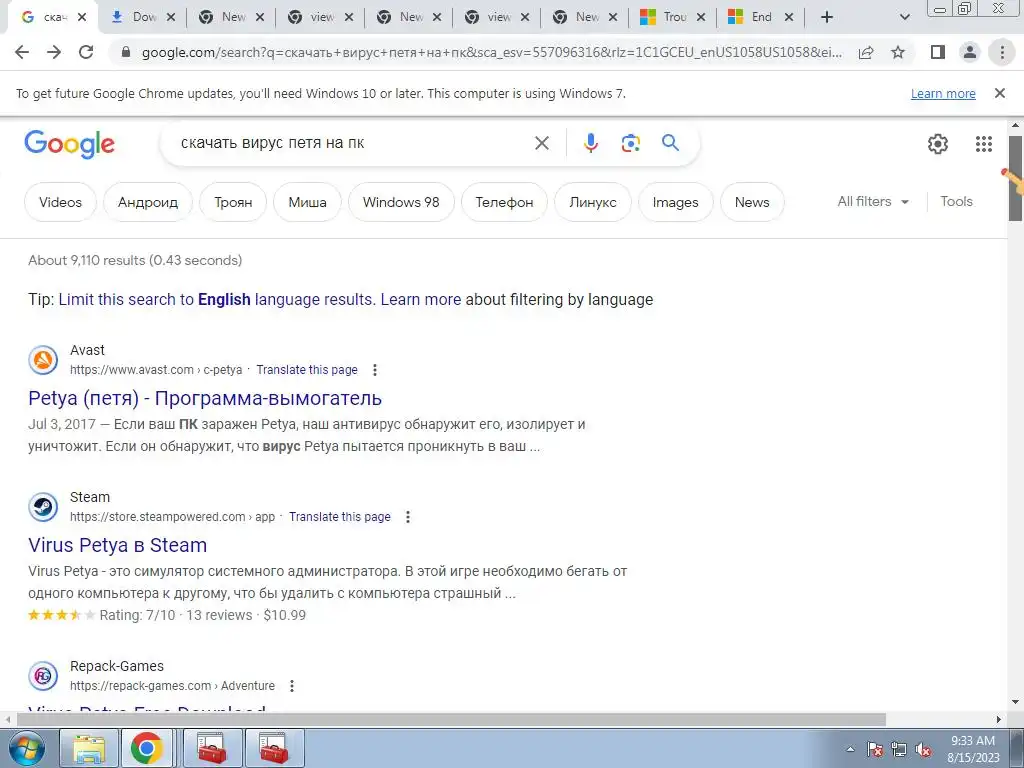Search by image with the Google Lens icon

click(x=630, y=143)
